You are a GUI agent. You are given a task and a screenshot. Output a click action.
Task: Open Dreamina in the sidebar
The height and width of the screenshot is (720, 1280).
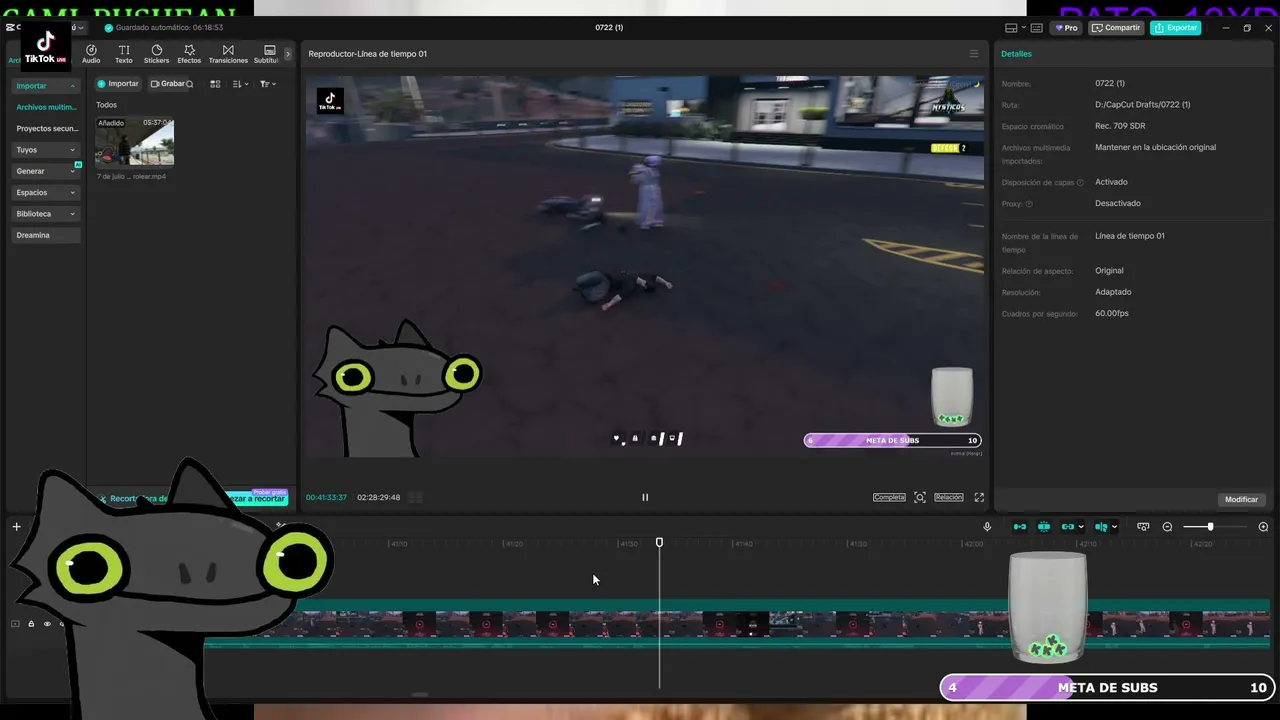coord(46,235)
